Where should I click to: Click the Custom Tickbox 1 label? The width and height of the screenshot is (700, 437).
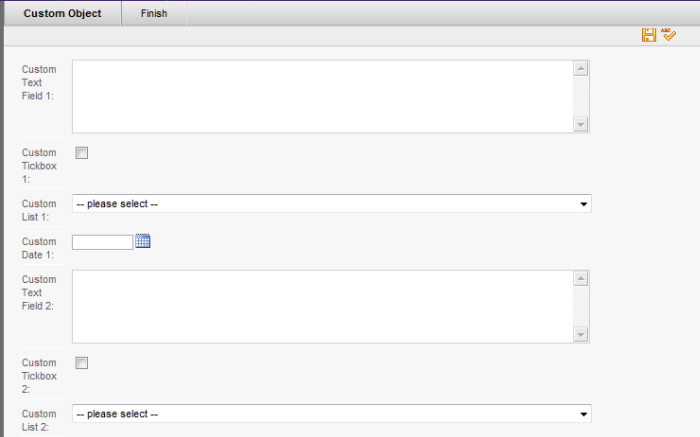click(39, 166)
